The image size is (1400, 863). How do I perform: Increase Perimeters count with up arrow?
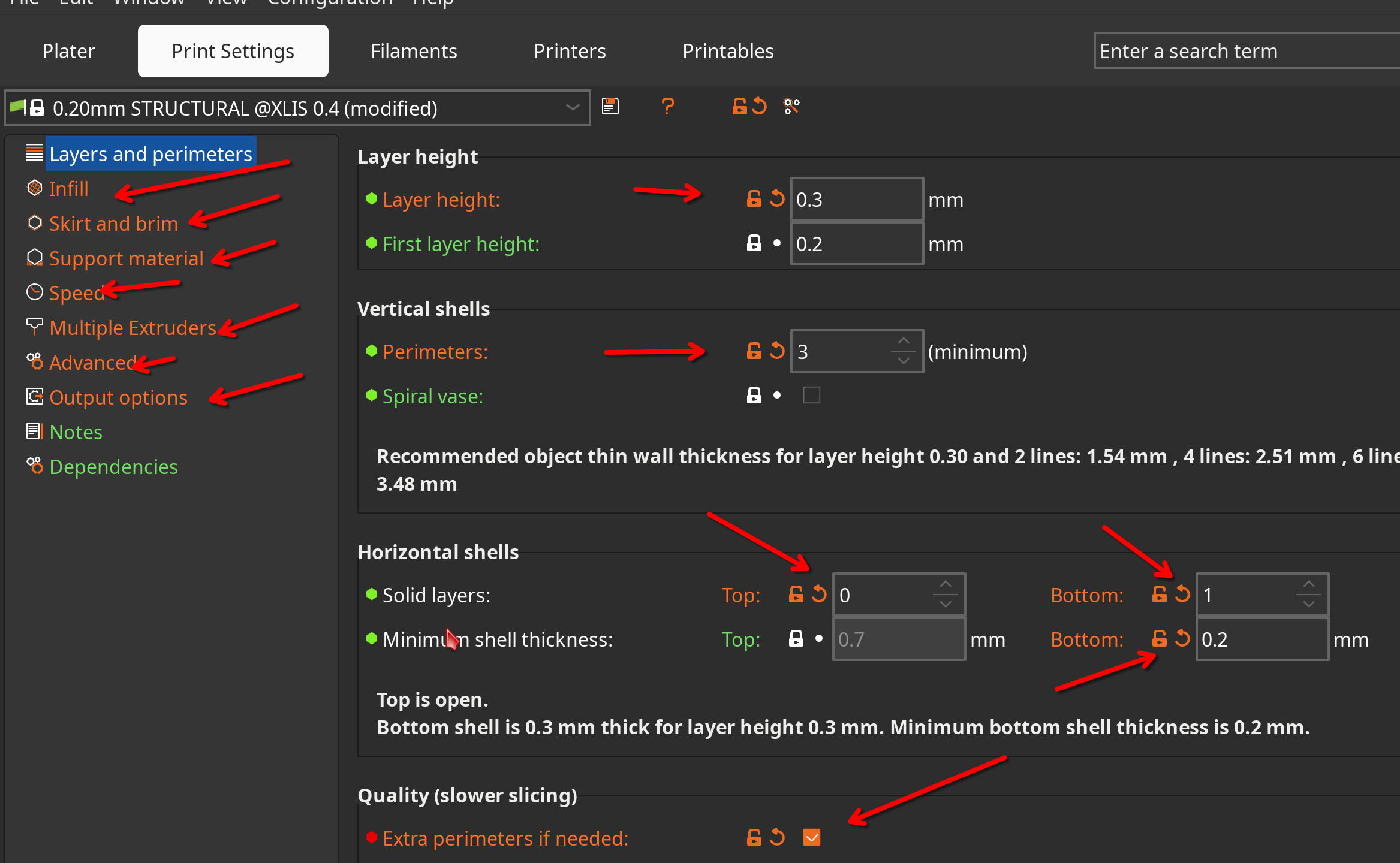903,341
